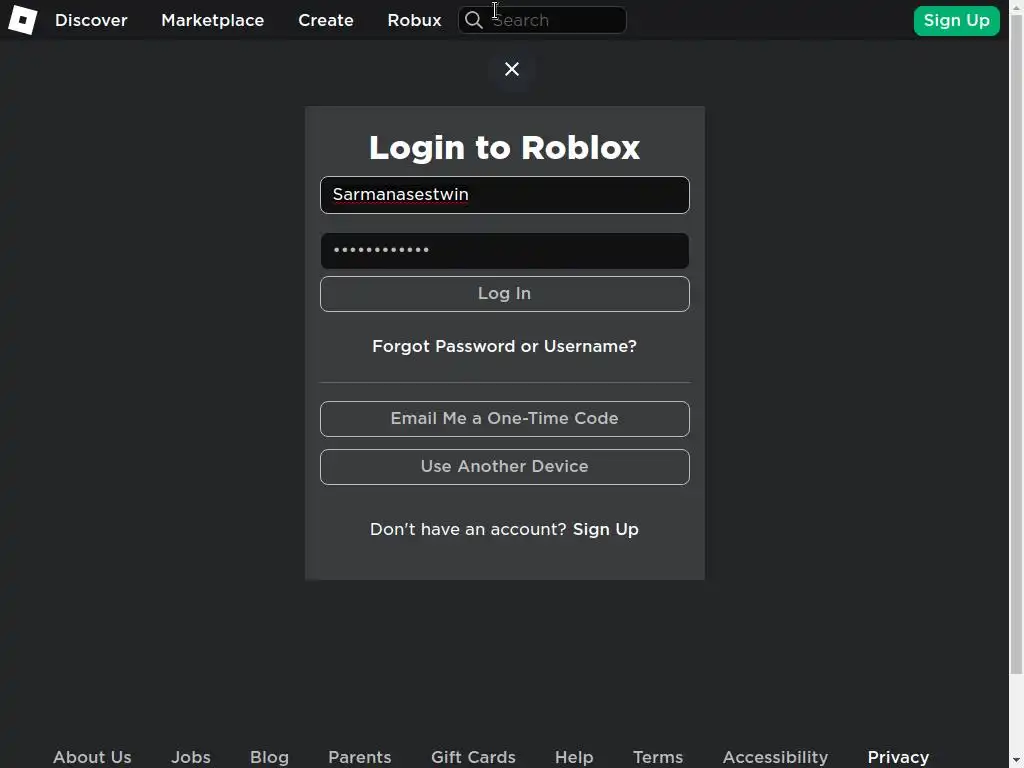Viewport: 1024px width, 768px height.
Task: Click the Roblox logo icon
Action: click(22, 20)
